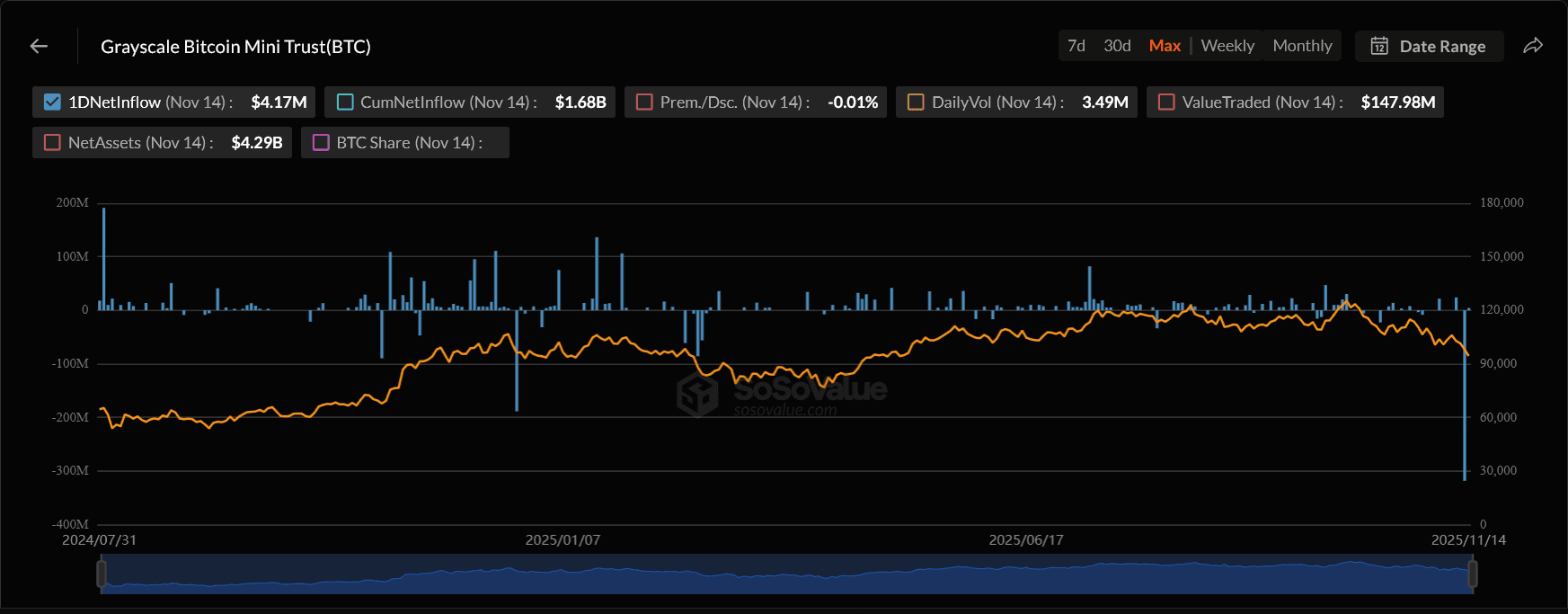The width and height of the screenshot is (1568, 614).
Task: Click the mini overview chart in range selector
Action: pyautogui.click(x=787, y=574)
